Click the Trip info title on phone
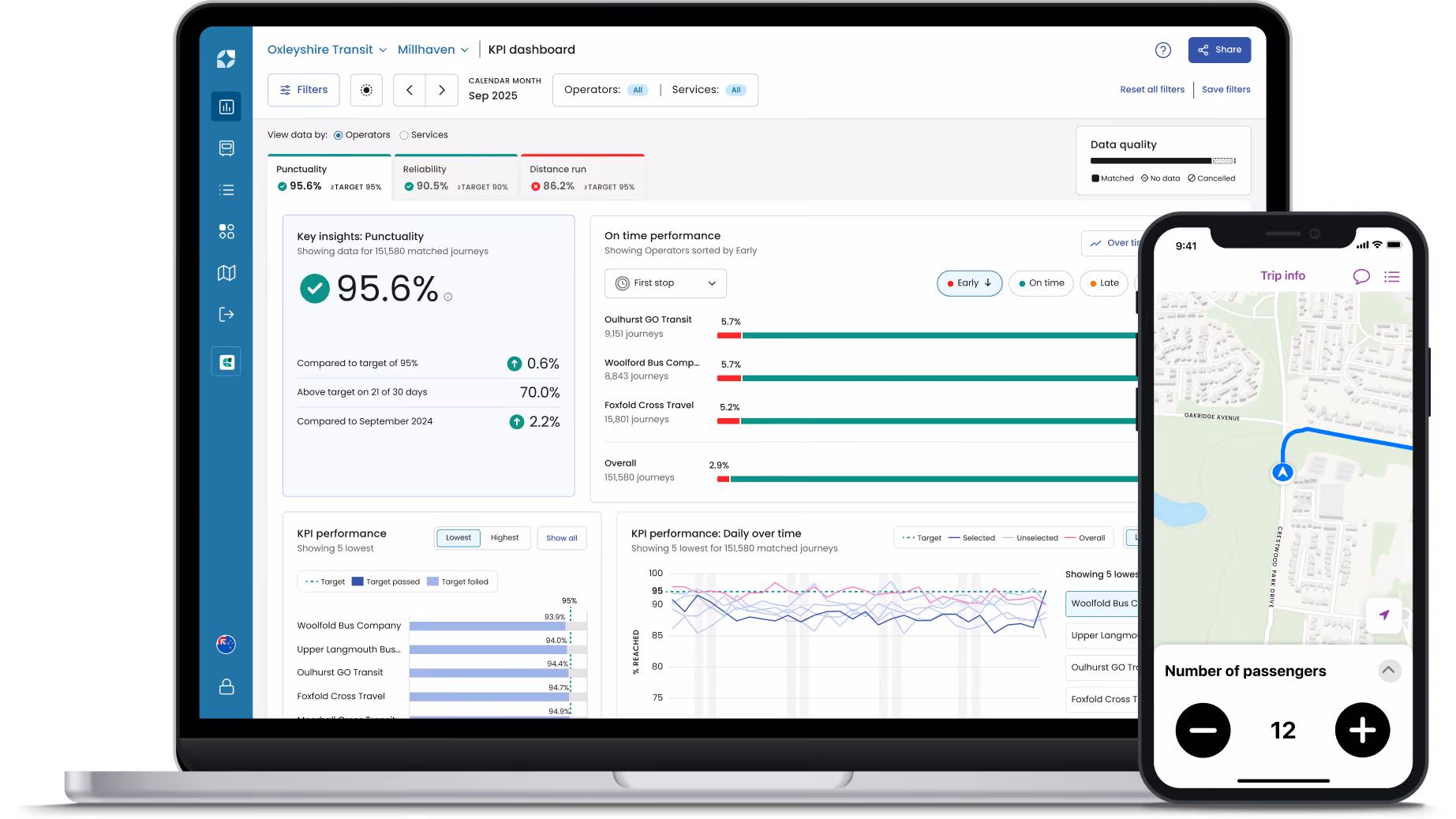 (1282, 276)
